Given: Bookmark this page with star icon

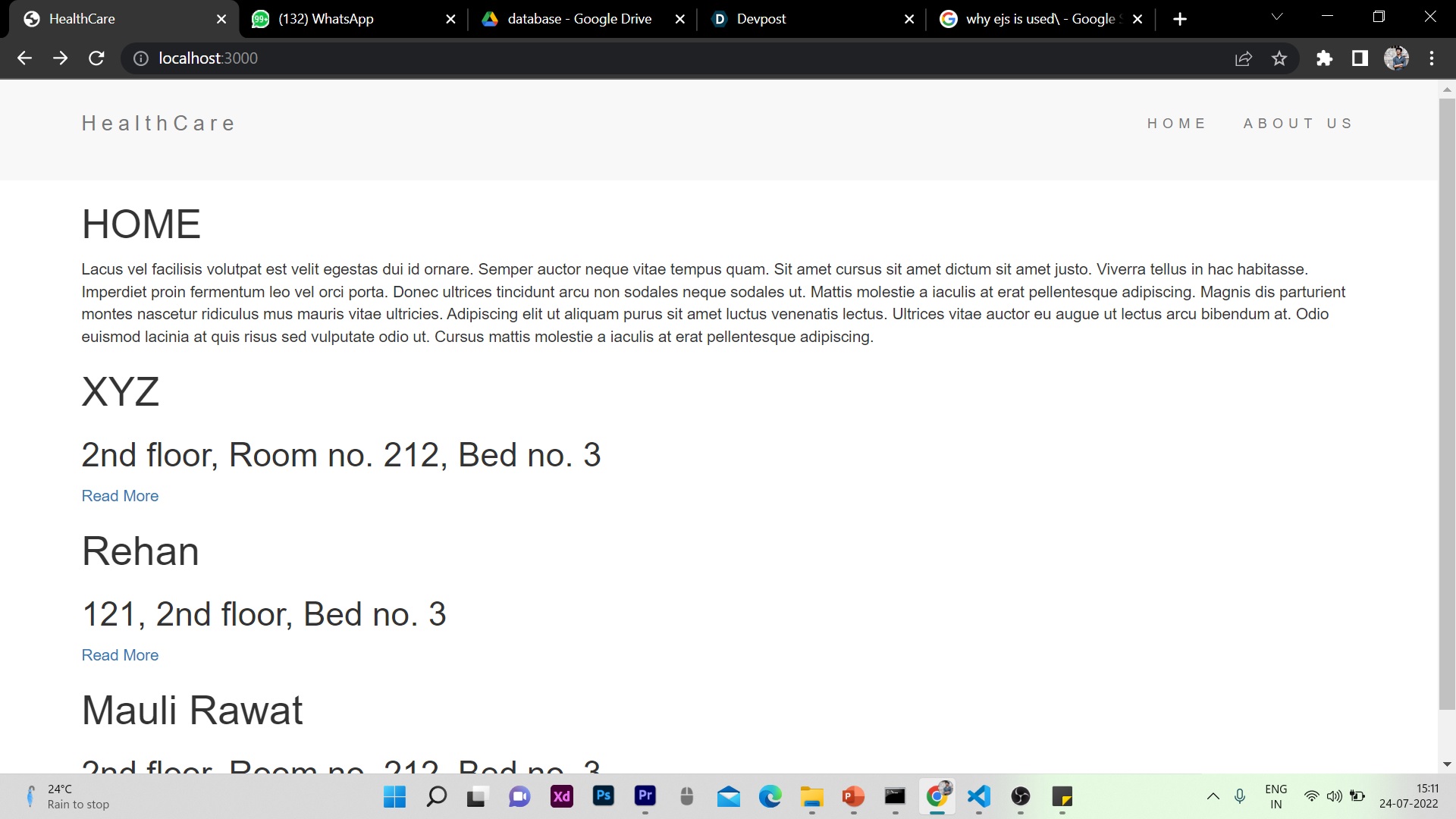Looking at the screenshot, I should [1279, 58].
